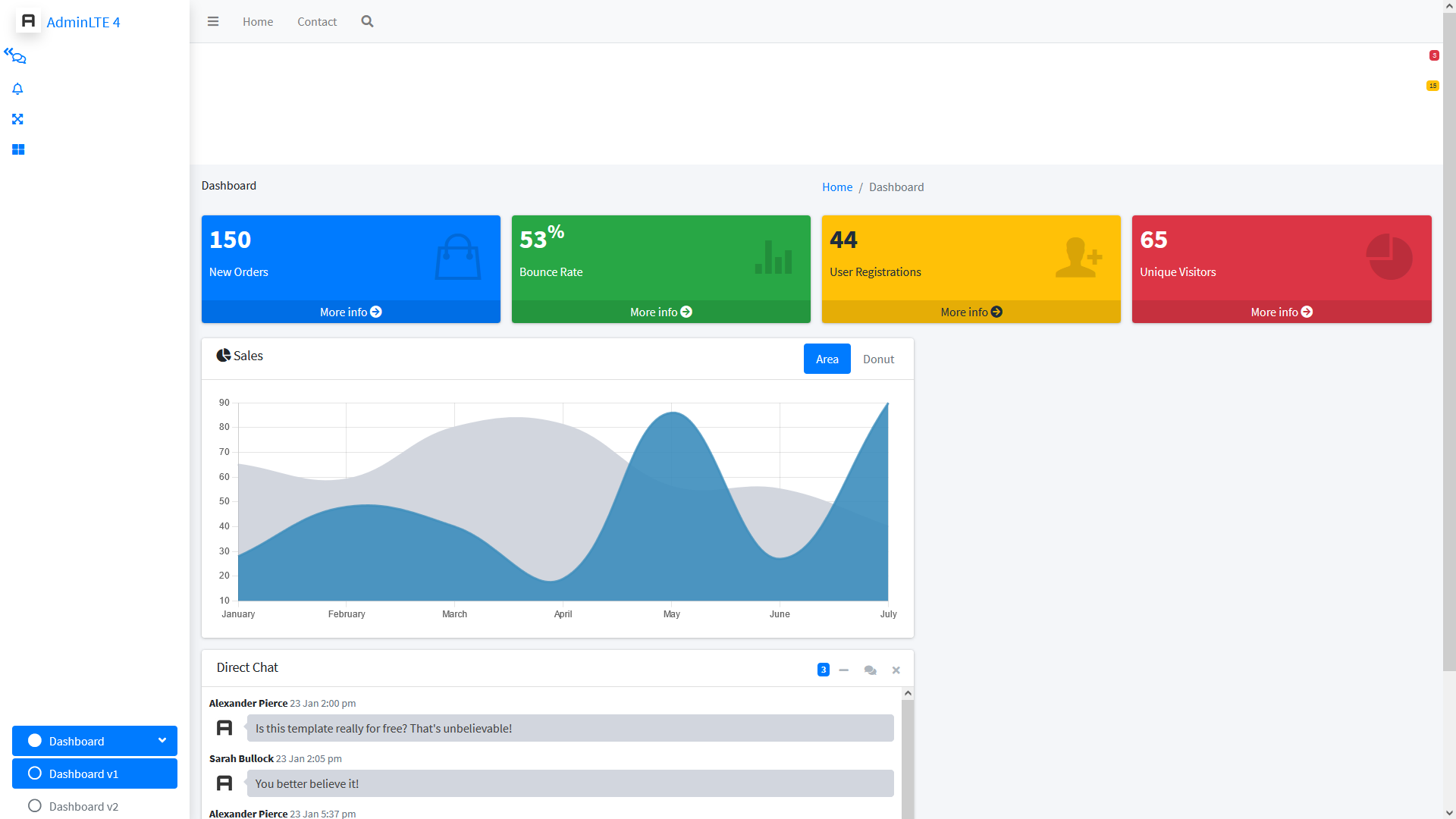The height and width of the screenshot is (819, 1456).
Task: Click the Sales pie chart header icon
Action: pos(223,355)
